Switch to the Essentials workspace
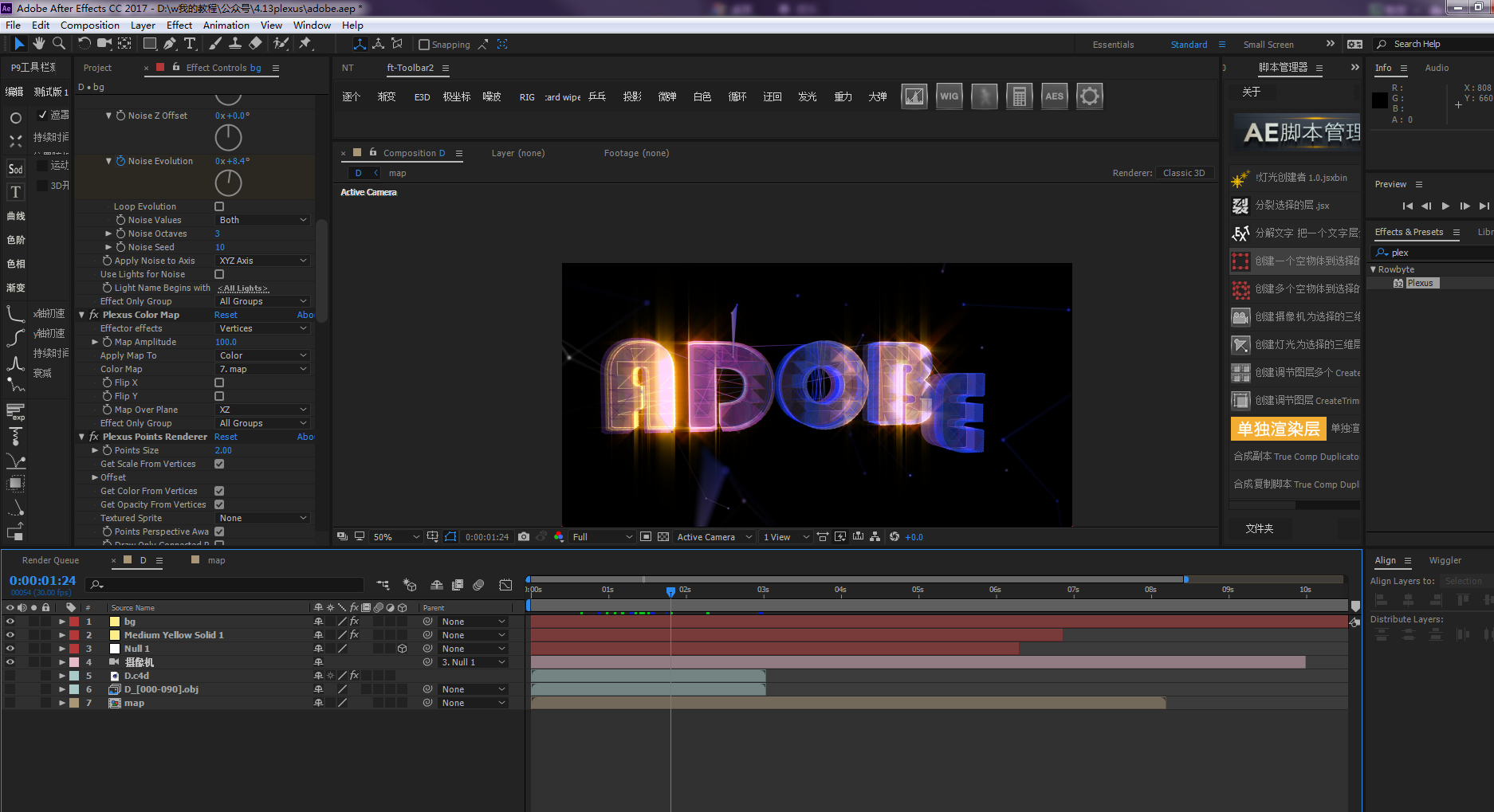Image resolution: width=1494 pixels, height=812 pixels. coord(1113,45)
